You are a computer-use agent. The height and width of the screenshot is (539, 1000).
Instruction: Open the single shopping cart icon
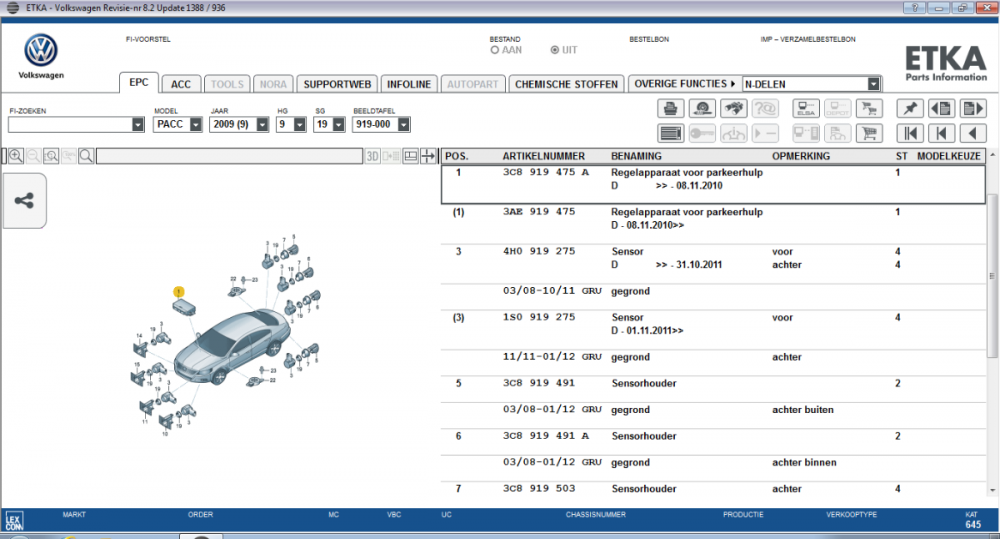tap(869, 133)
